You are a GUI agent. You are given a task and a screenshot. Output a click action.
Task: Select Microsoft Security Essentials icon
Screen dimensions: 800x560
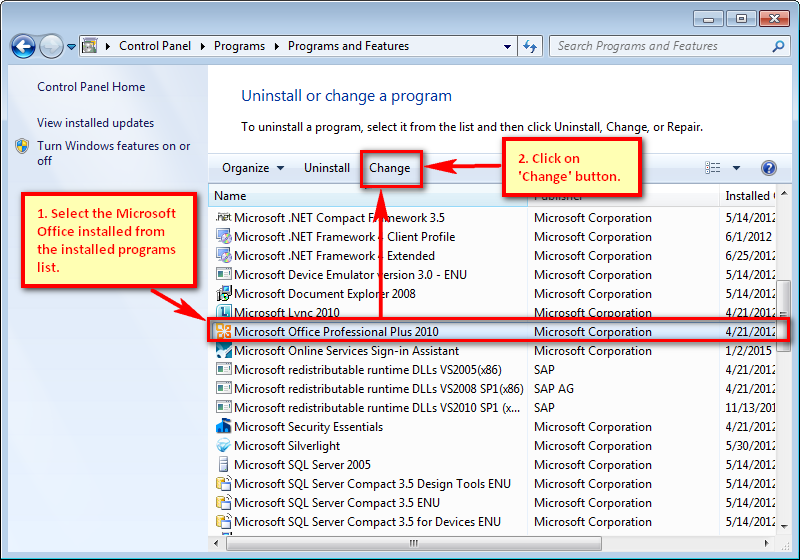click(223, 426)
